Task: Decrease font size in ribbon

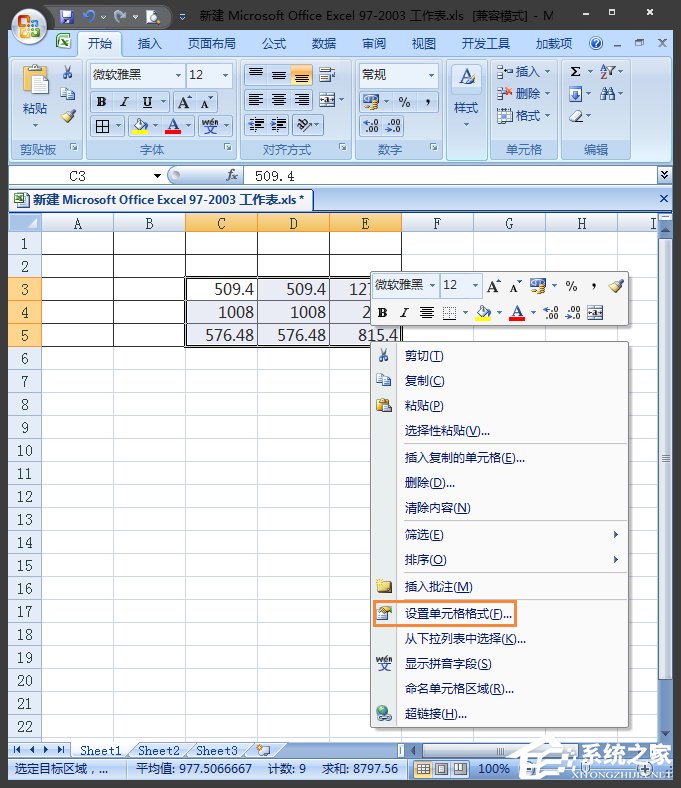Action: (x=206, y=103)
